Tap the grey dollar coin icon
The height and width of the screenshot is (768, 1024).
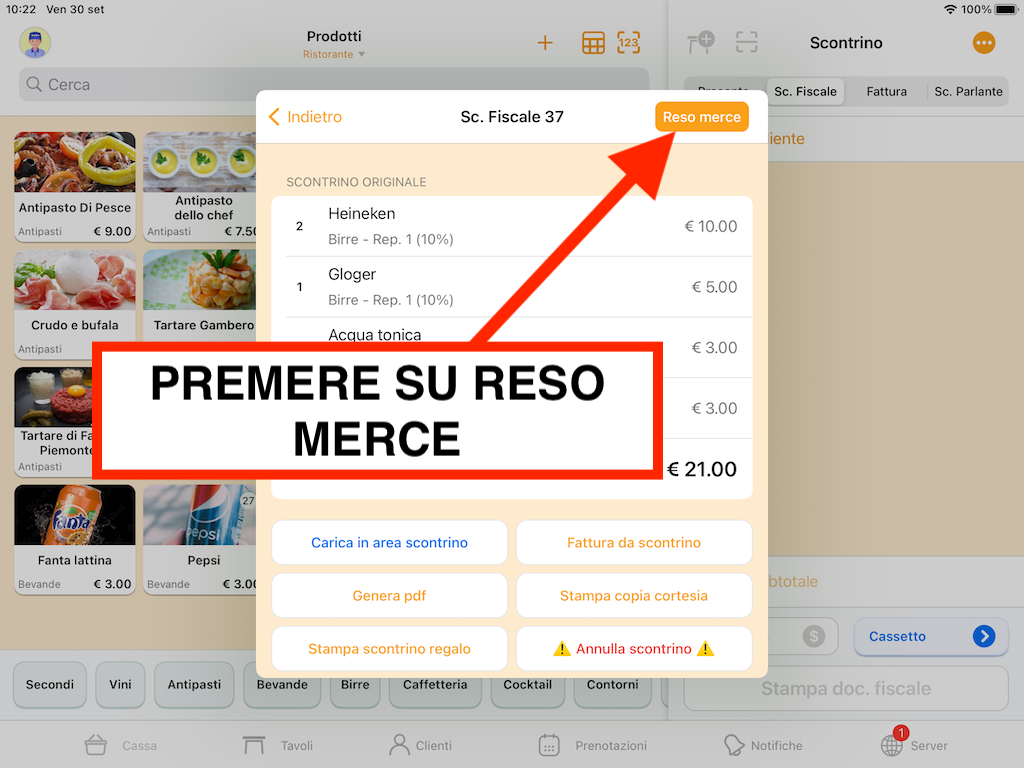pos(814,636)
